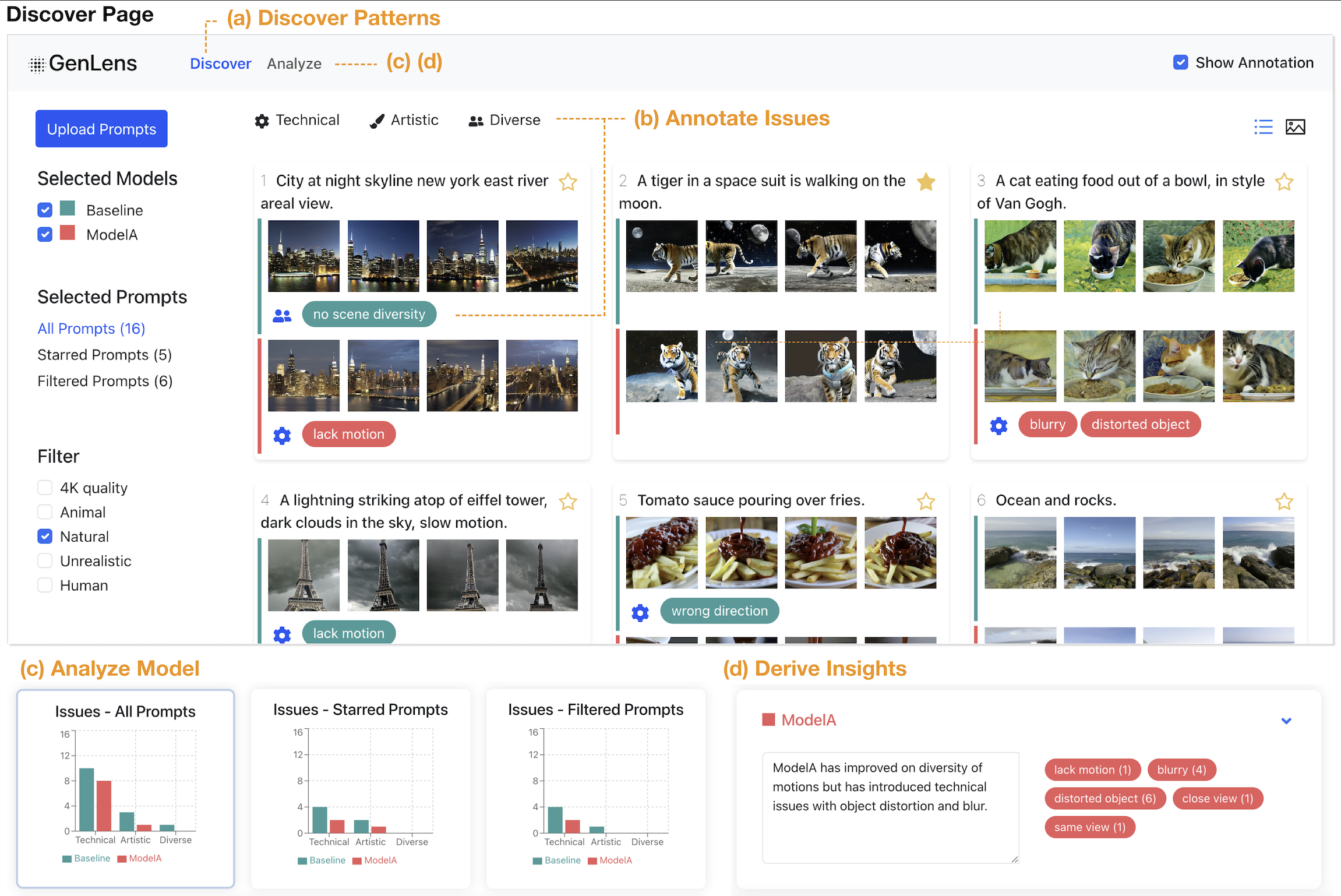
Task: Click the distorted object tag on prompt 3
Action: click(x=1140, y=425)
